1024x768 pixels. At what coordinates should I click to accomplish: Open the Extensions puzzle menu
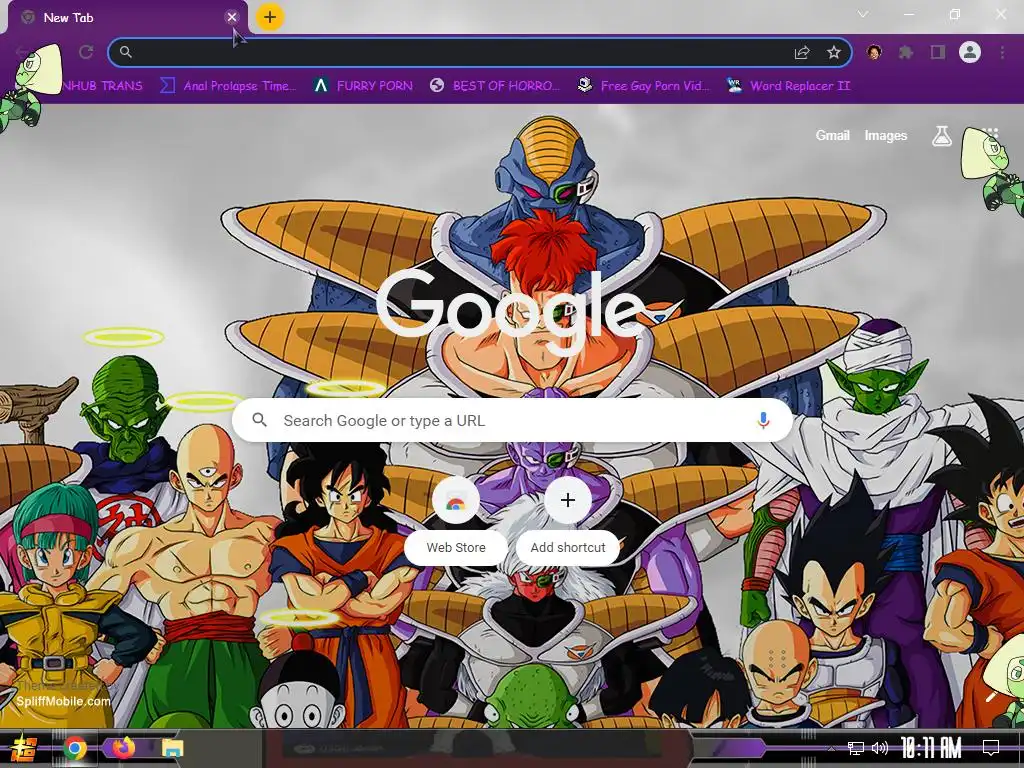(905, 52)
